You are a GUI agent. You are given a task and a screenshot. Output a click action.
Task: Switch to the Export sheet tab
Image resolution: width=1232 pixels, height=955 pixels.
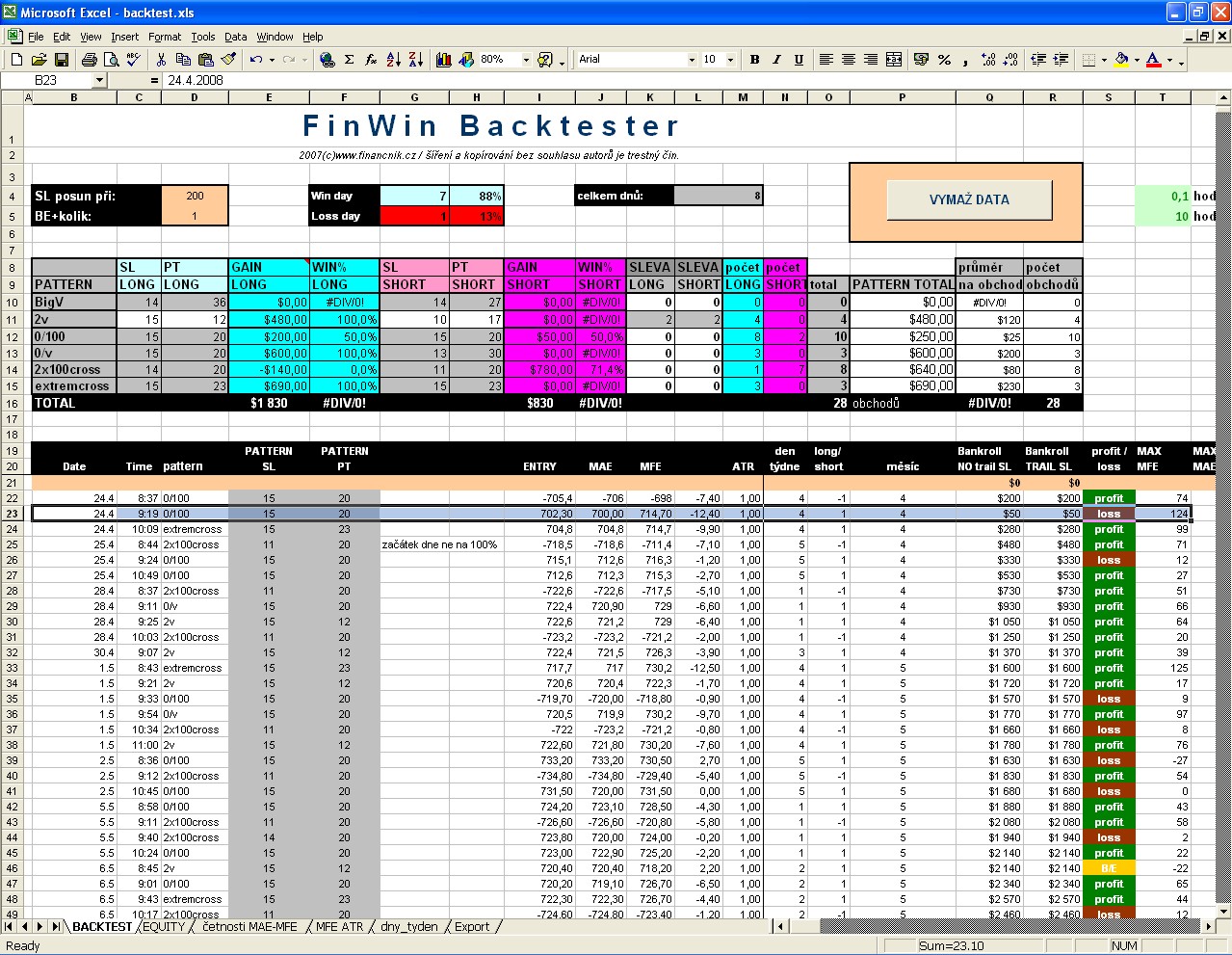[472, 927]
